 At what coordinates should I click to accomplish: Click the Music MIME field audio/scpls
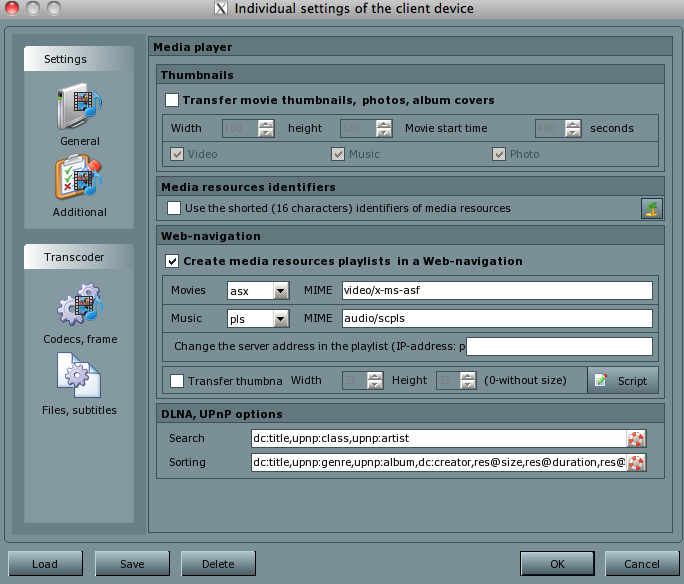497,318
